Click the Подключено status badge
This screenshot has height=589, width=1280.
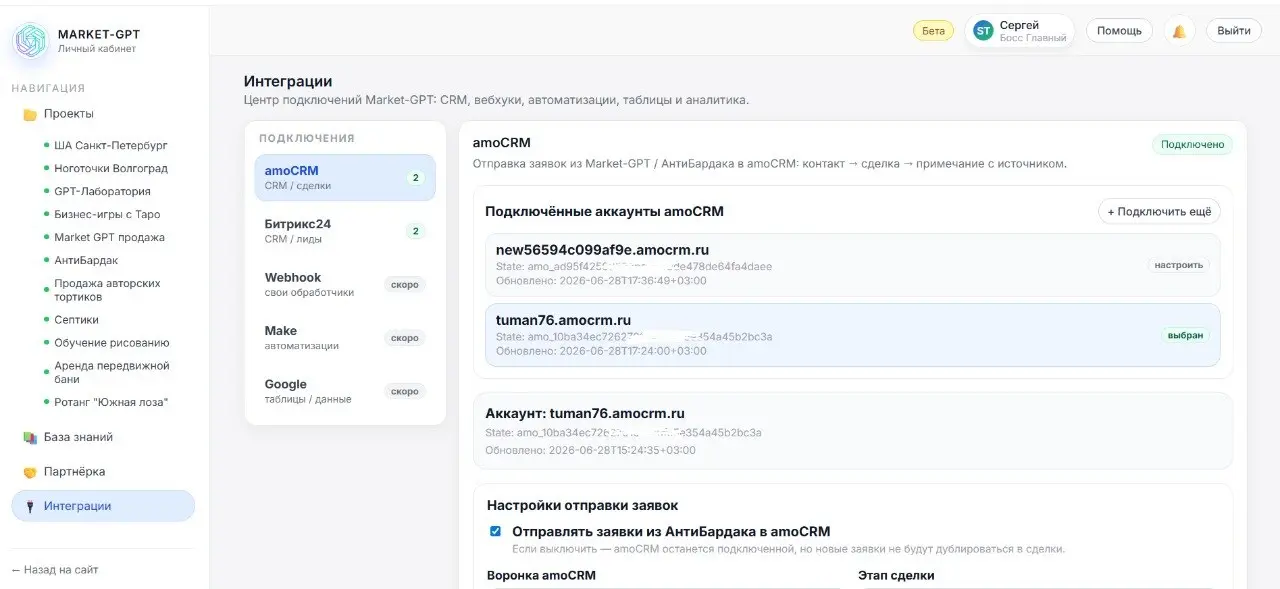(x=1192, y=145)
